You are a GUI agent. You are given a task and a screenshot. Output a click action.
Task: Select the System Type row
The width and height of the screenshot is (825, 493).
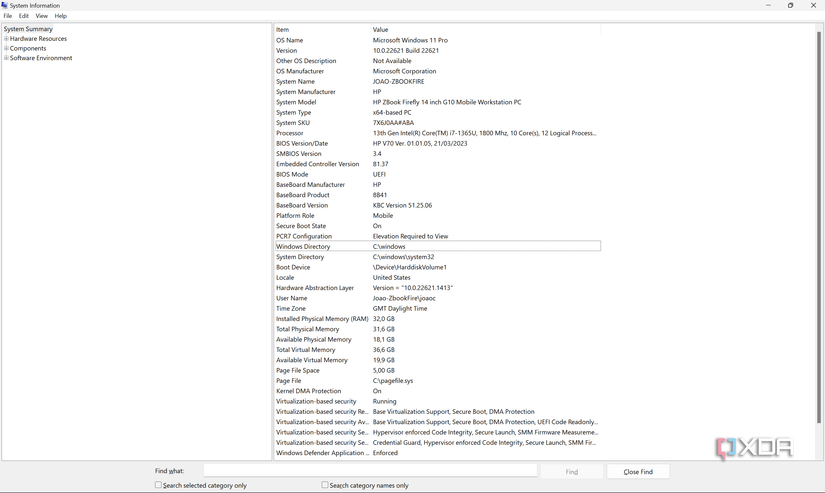pos(437,113)
